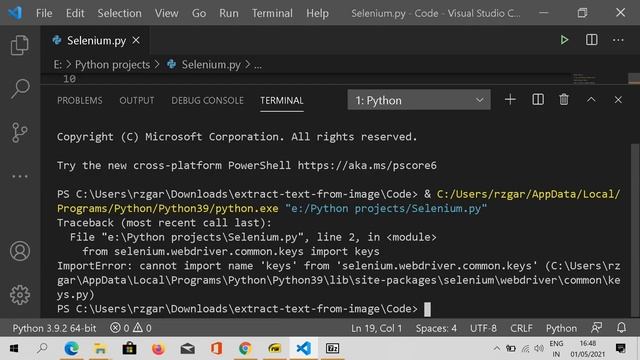
Task: Close the terminal panel
Action: (618, 100)
